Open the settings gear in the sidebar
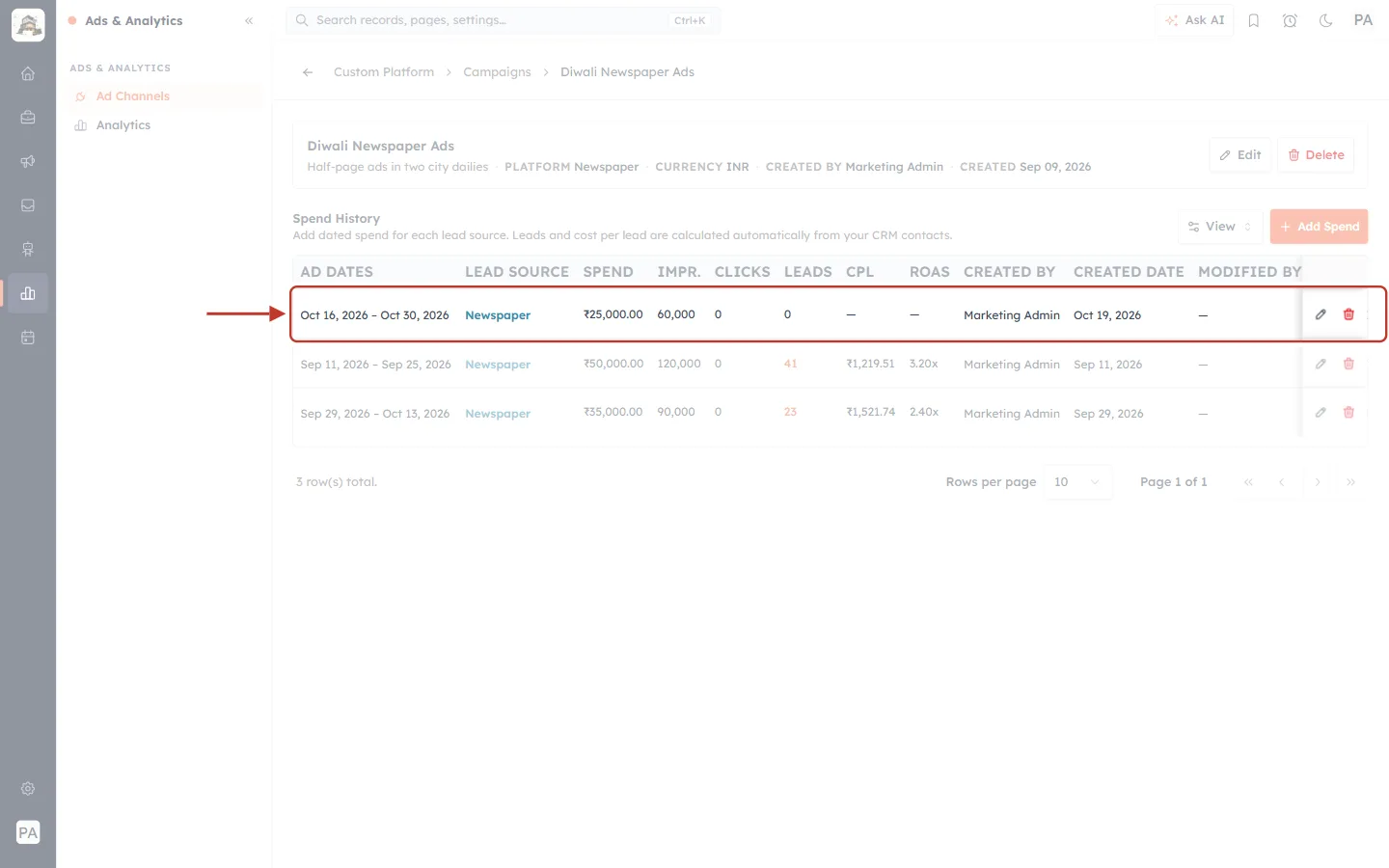Screen dimensions: 1389x868 pos(28,789)
